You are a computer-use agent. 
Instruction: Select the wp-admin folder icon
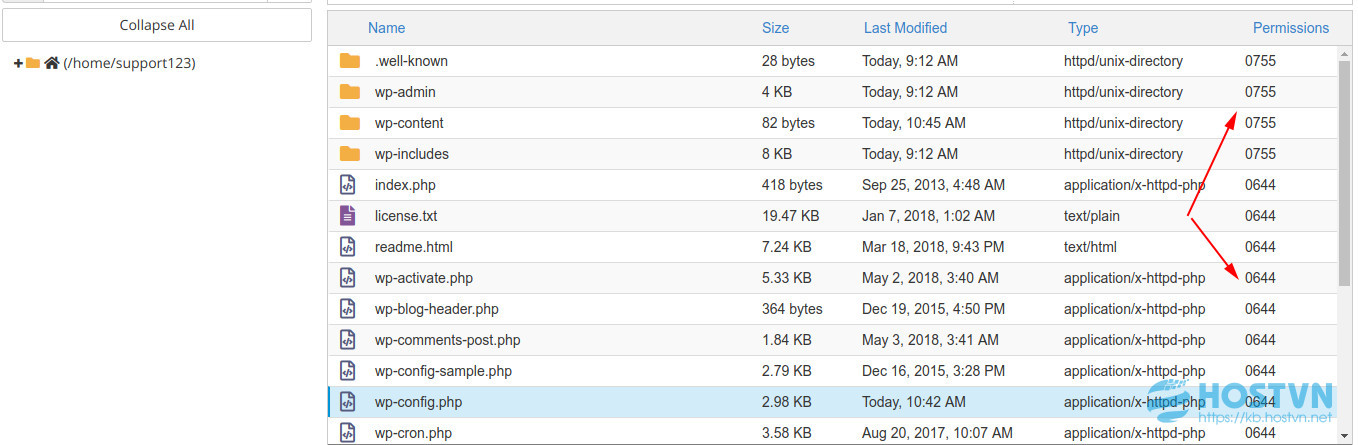(x=349, y=92)
